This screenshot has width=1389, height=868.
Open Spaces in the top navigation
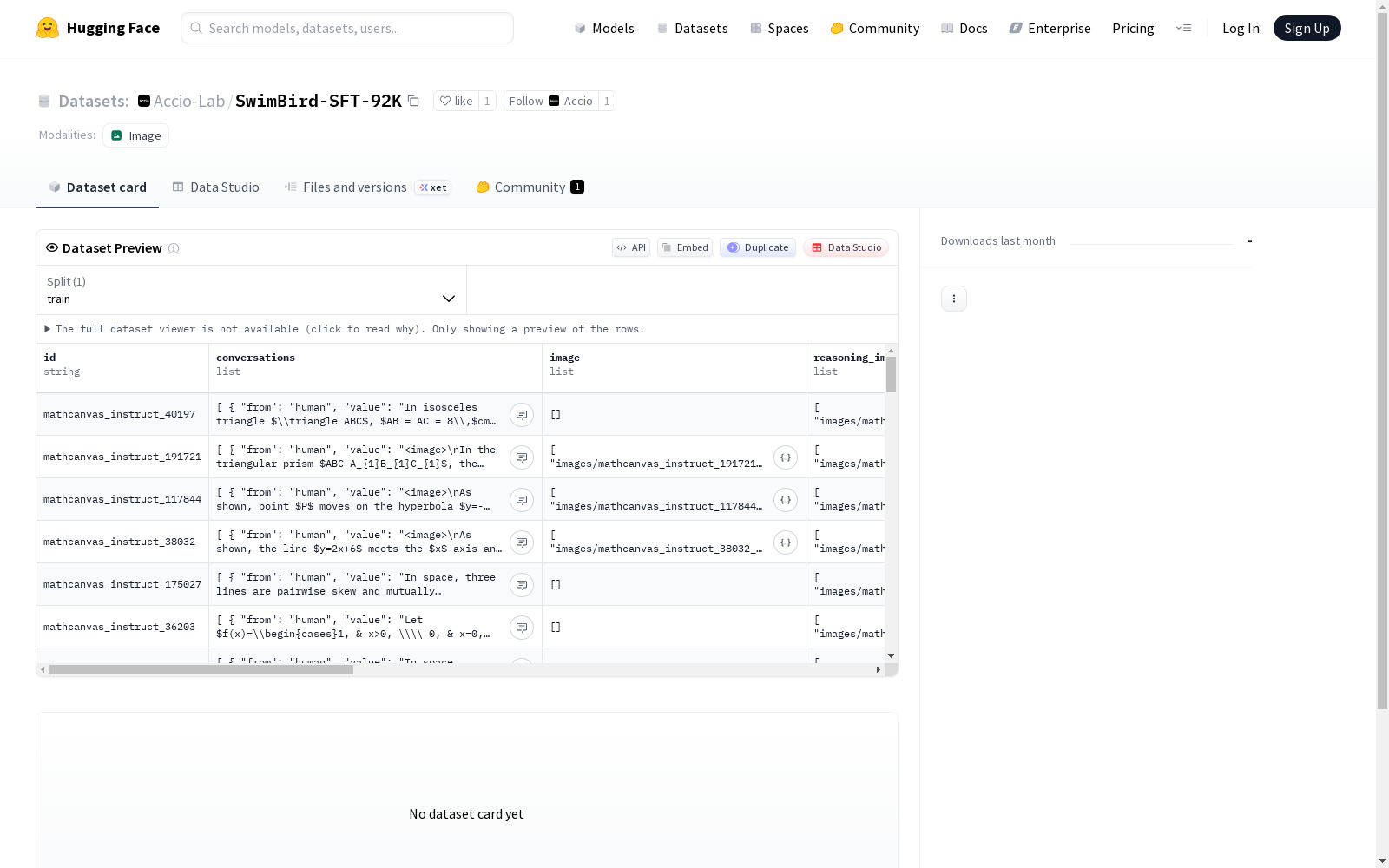tap(779, 29)
